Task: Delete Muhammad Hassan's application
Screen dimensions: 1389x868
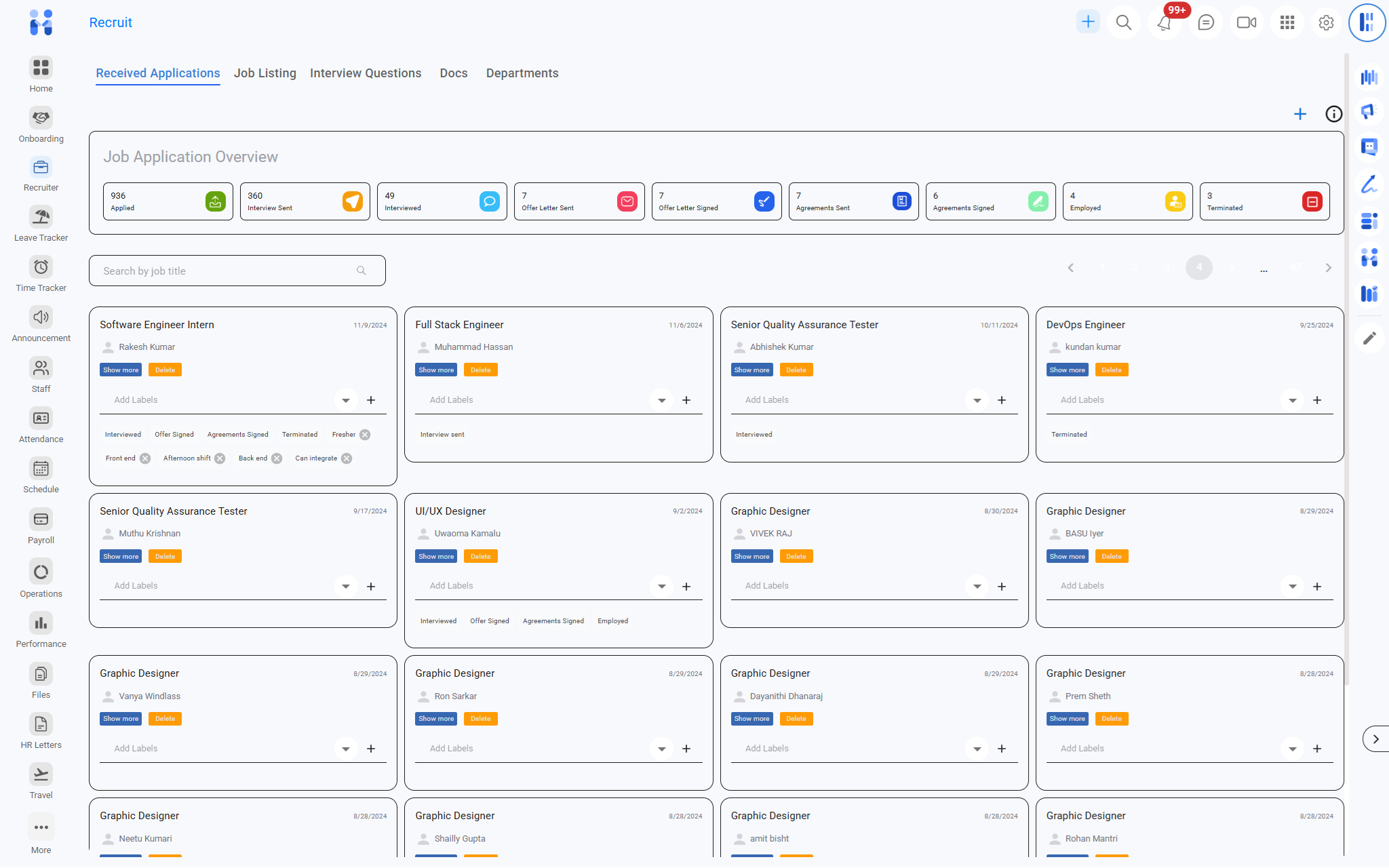Action: (x=480, y=370)
